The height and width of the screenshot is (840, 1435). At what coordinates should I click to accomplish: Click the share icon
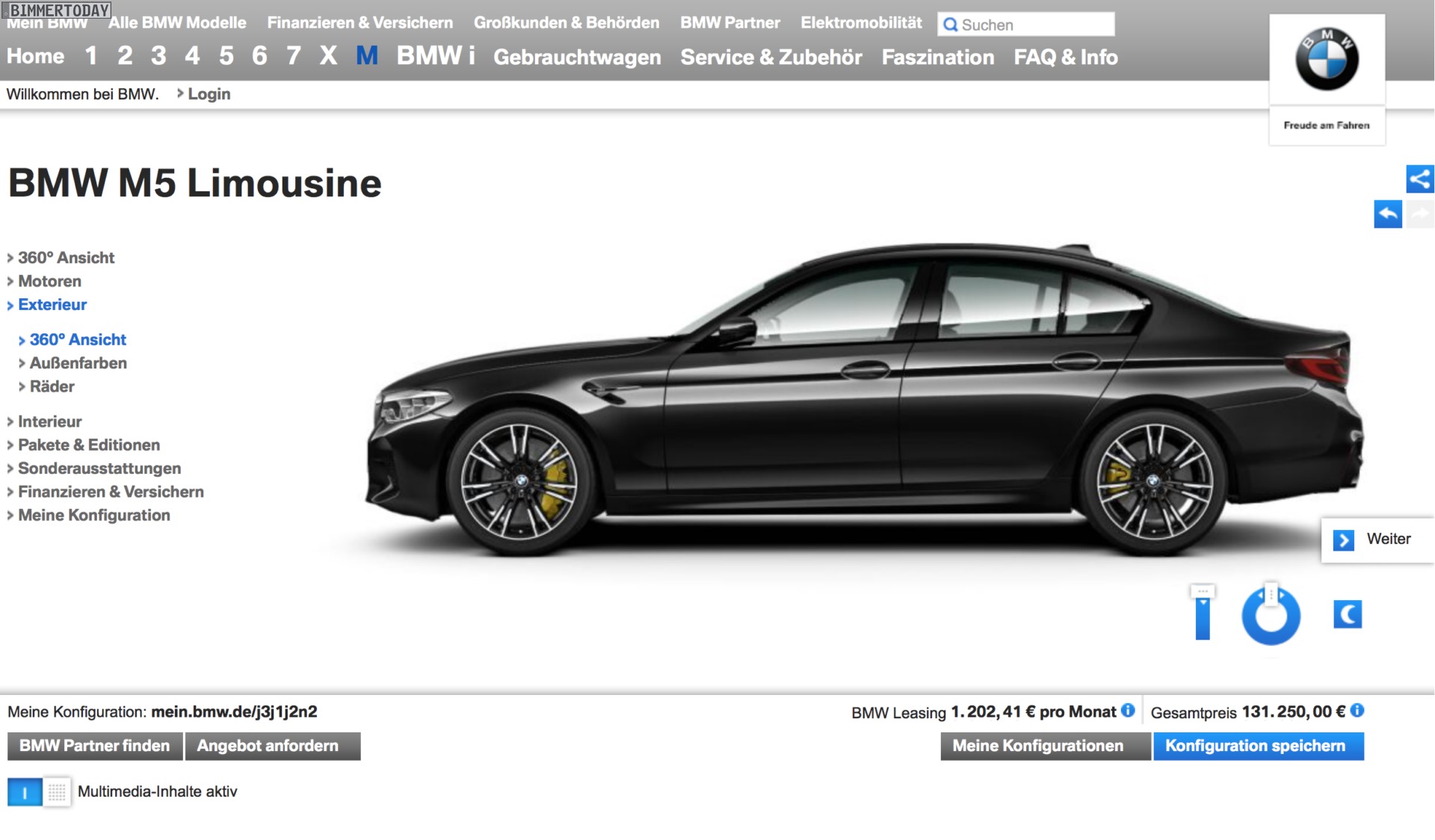[1419, 179]
